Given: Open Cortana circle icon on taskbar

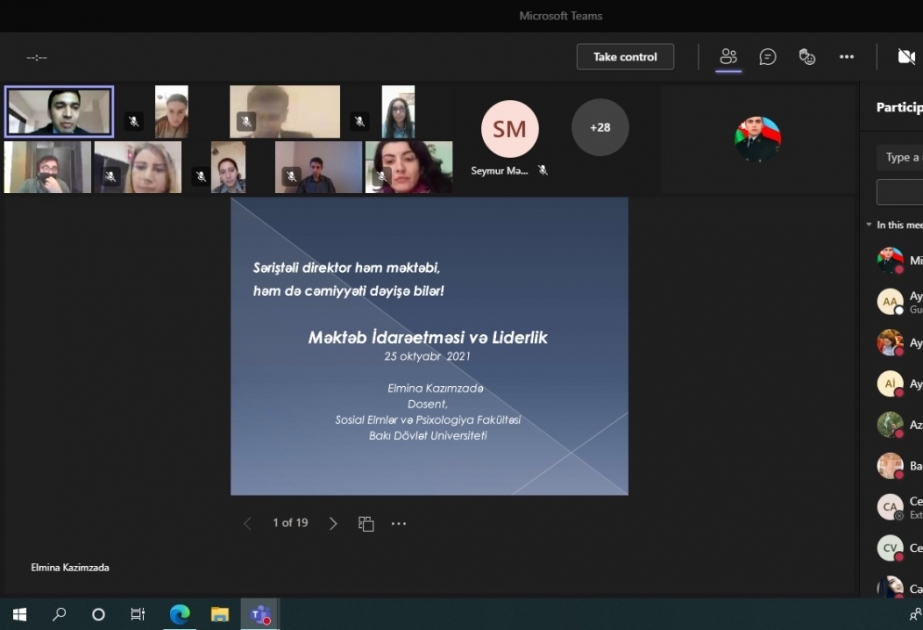Looking at the screenshot, I should tap(98, 615).
